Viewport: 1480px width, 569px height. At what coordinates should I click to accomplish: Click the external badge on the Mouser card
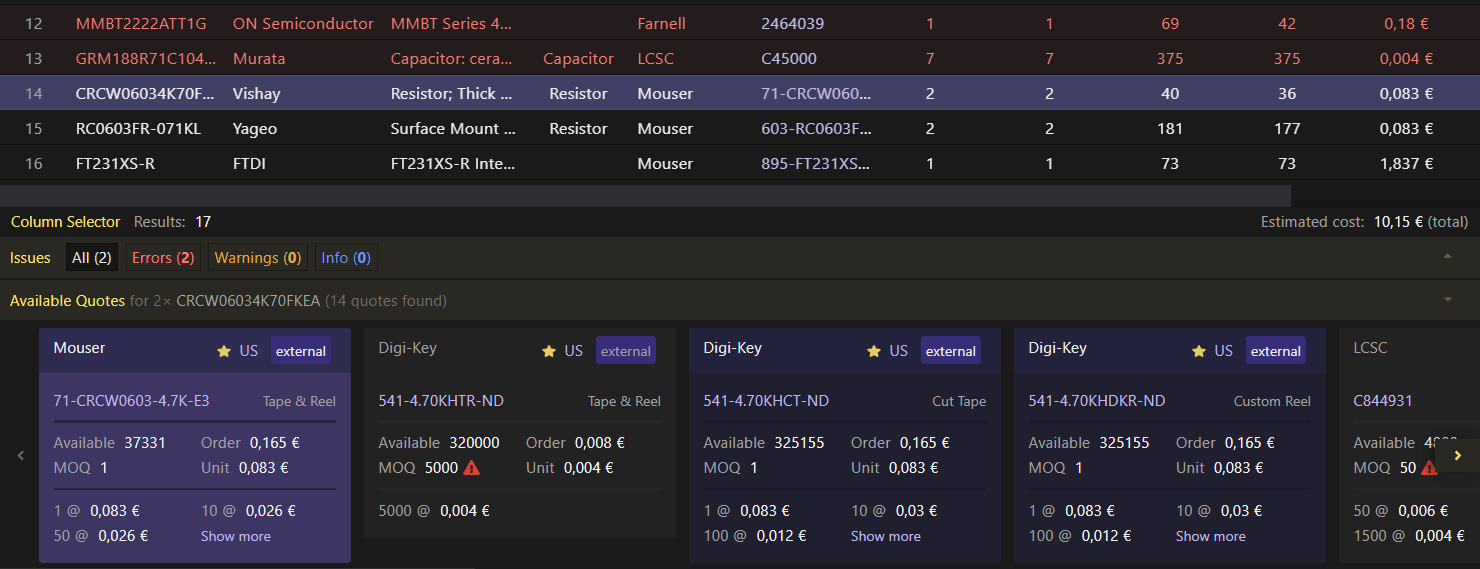pyautogui.click(x=301, y=351)
